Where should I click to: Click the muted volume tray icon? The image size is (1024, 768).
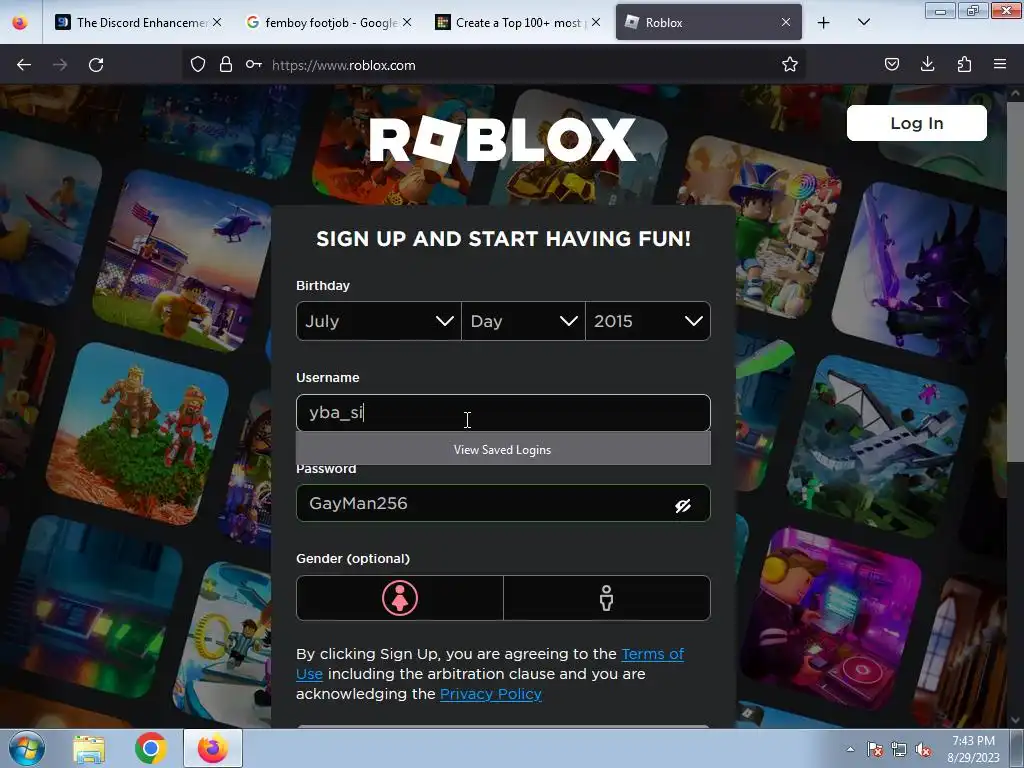(923, 750)
